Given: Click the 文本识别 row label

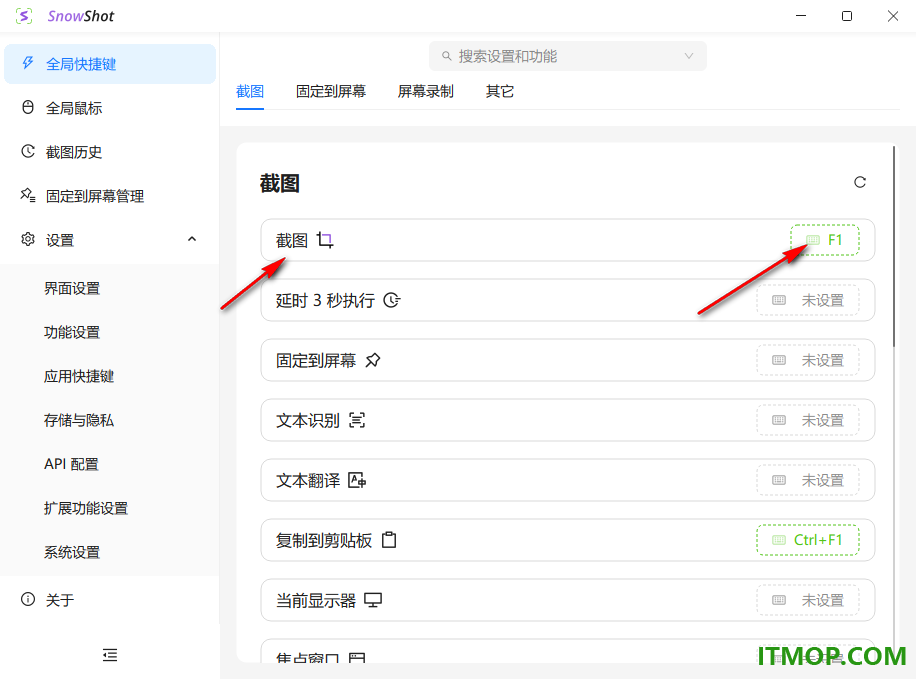Looking at the screenshot, I should click(308, 420).
